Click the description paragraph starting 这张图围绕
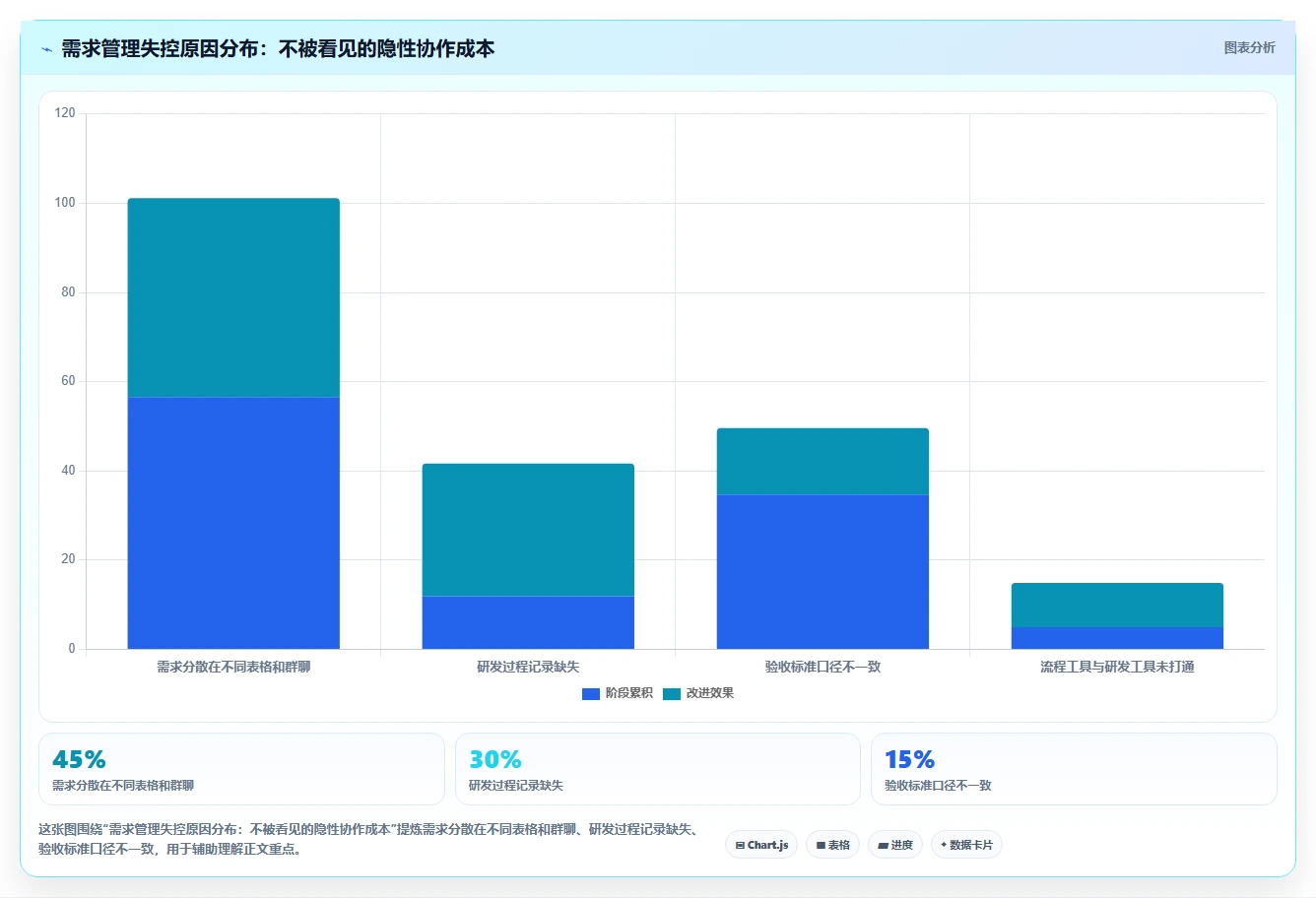Image resolution: width=1316 pixels, height=898 pixels. [x=369, y=839]
